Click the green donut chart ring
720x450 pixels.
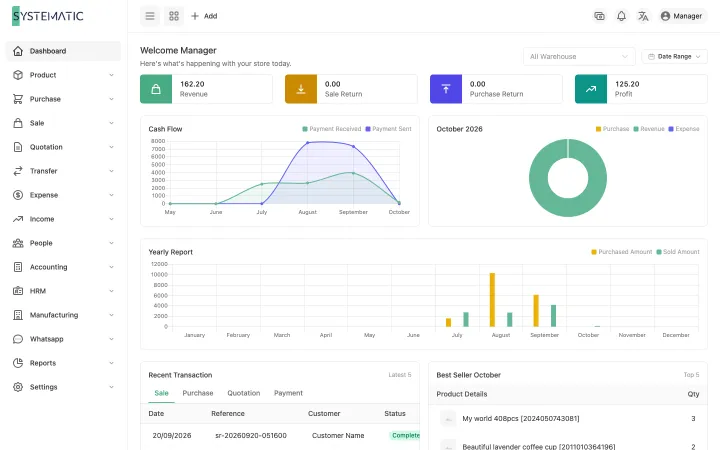(x=539, y=179)
